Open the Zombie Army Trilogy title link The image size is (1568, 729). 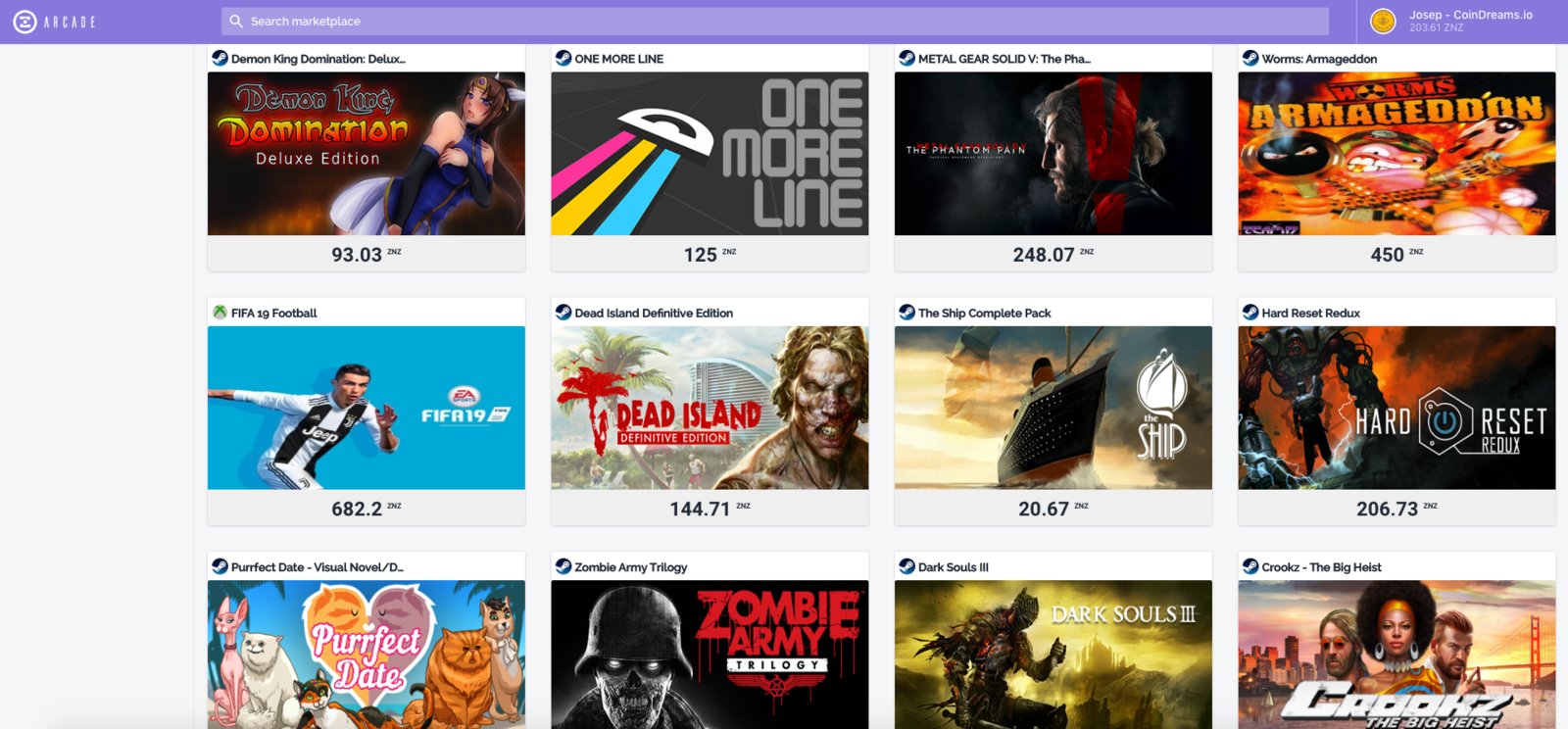(631, 567)
